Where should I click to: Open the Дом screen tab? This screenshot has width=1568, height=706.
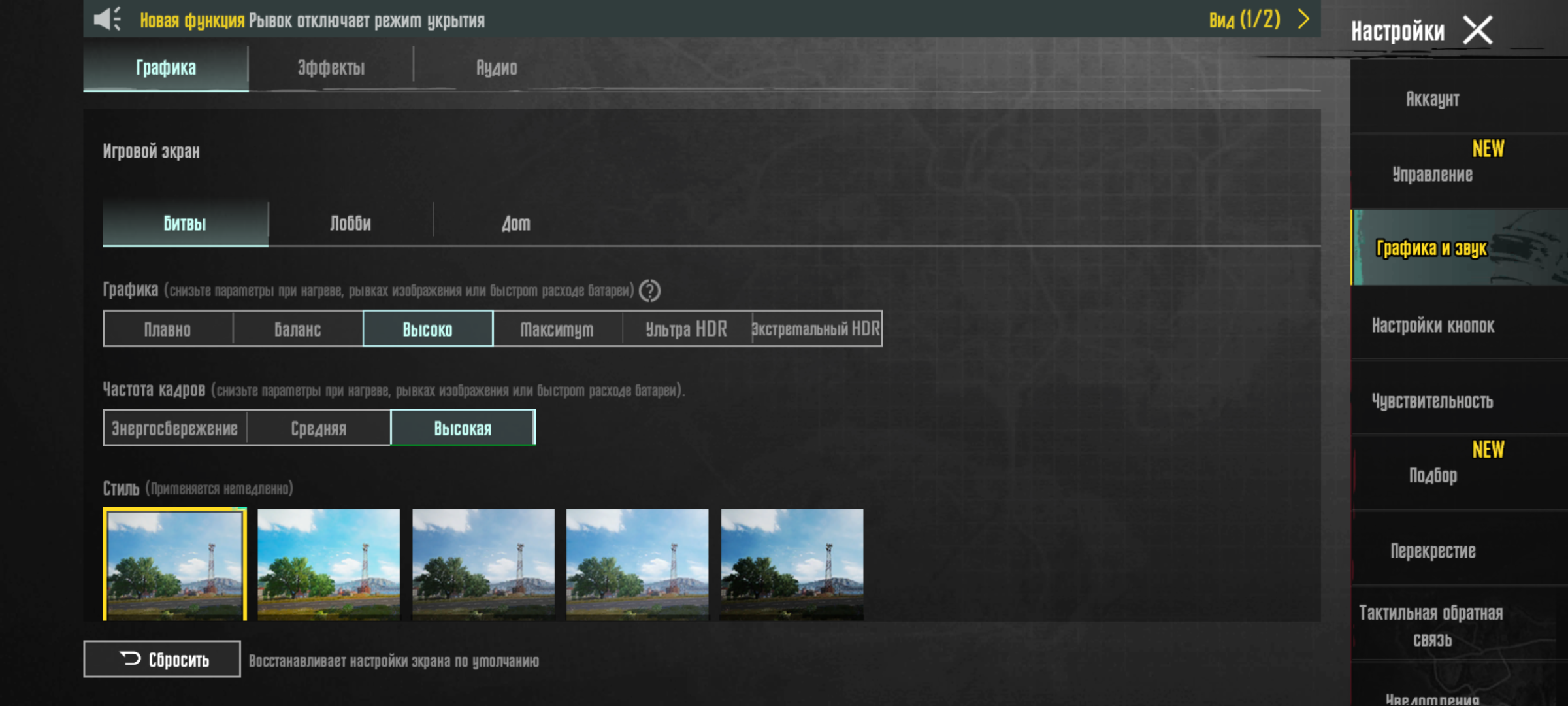point(515,224)
